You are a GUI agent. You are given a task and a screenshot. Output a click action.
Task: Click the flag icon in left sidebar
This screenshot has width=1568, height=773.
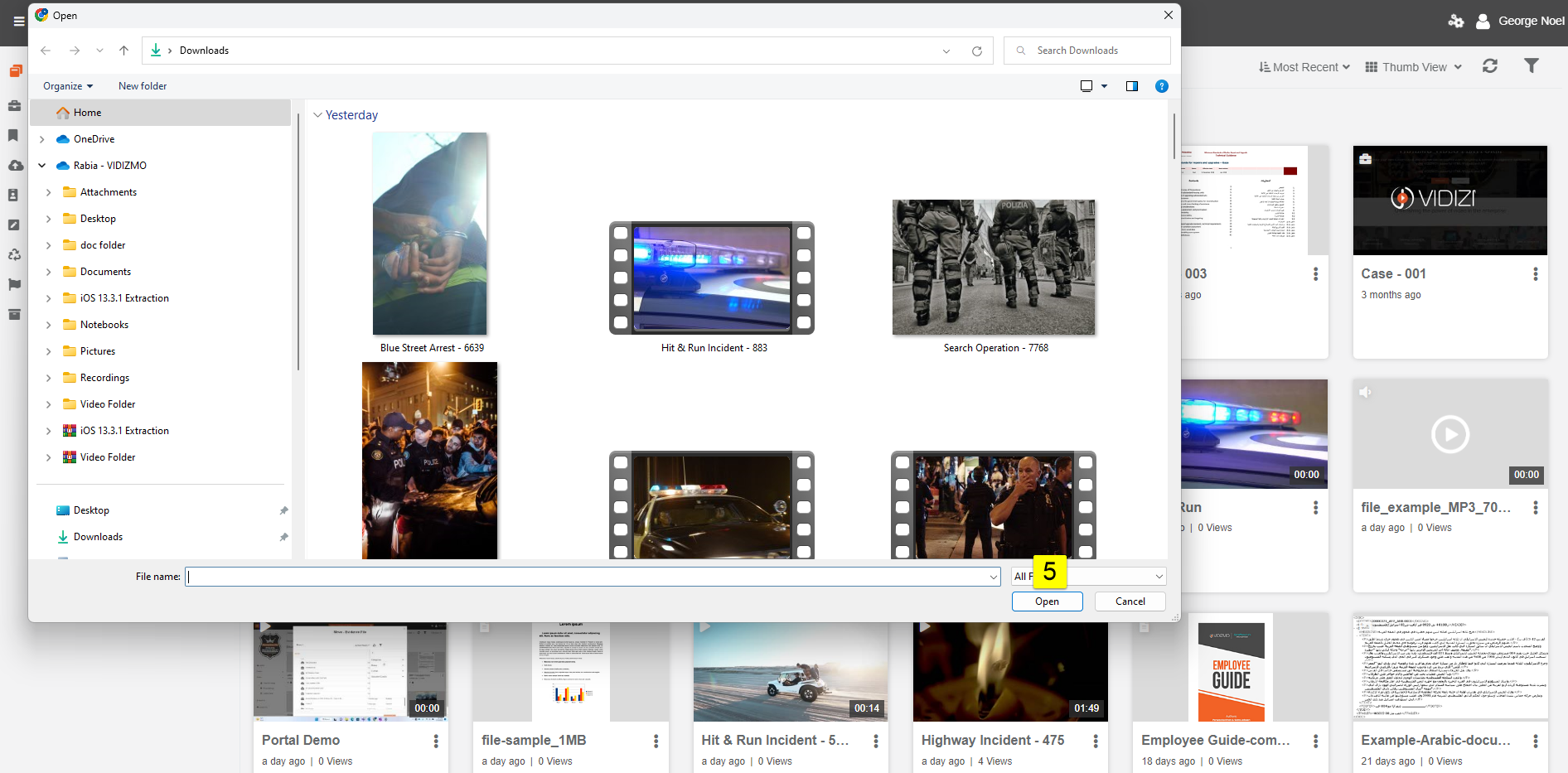[x=14, y=284]
